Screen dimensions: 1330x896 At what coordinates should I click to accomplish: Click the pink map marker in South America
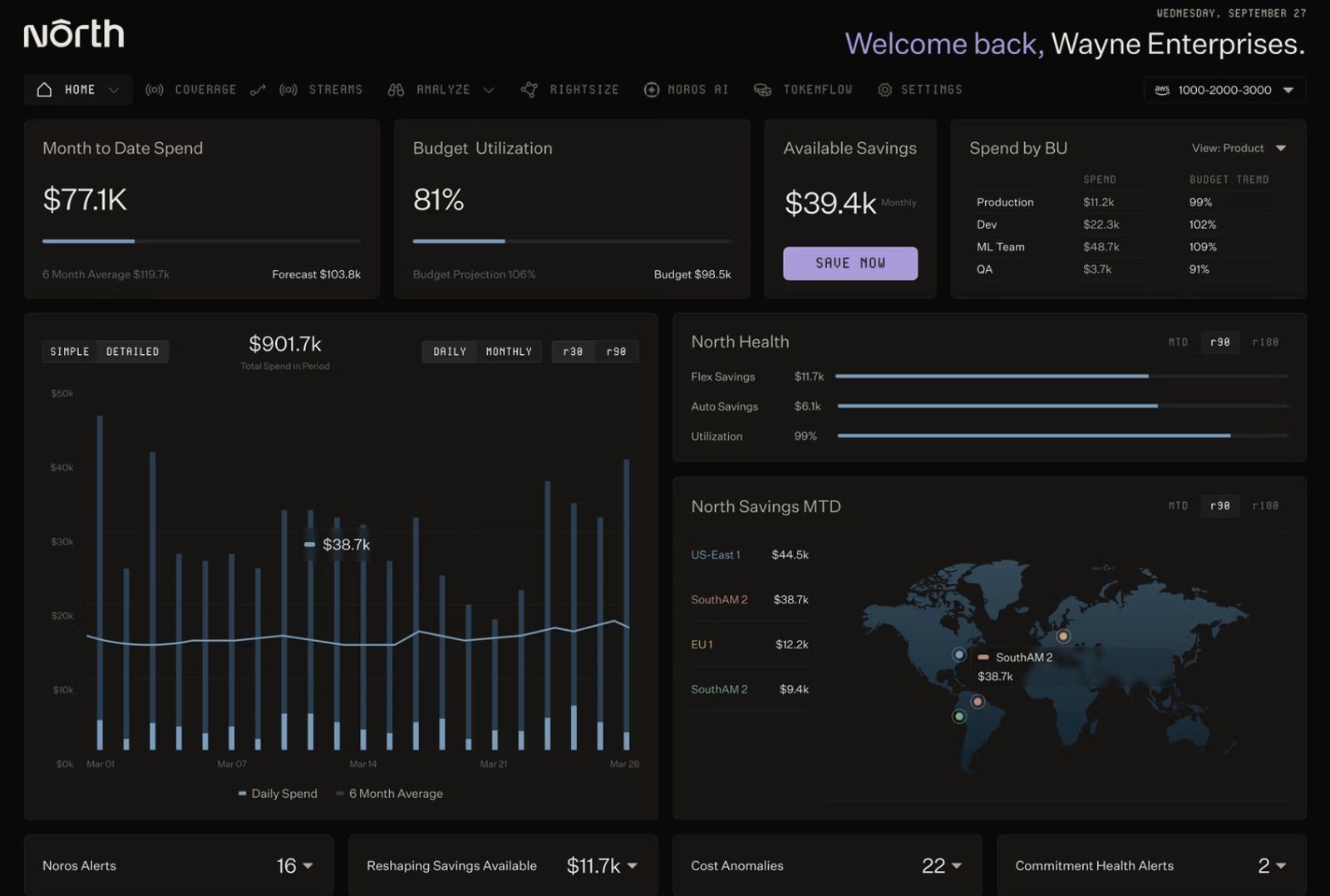pyautogui.click(x=978, y=702)
